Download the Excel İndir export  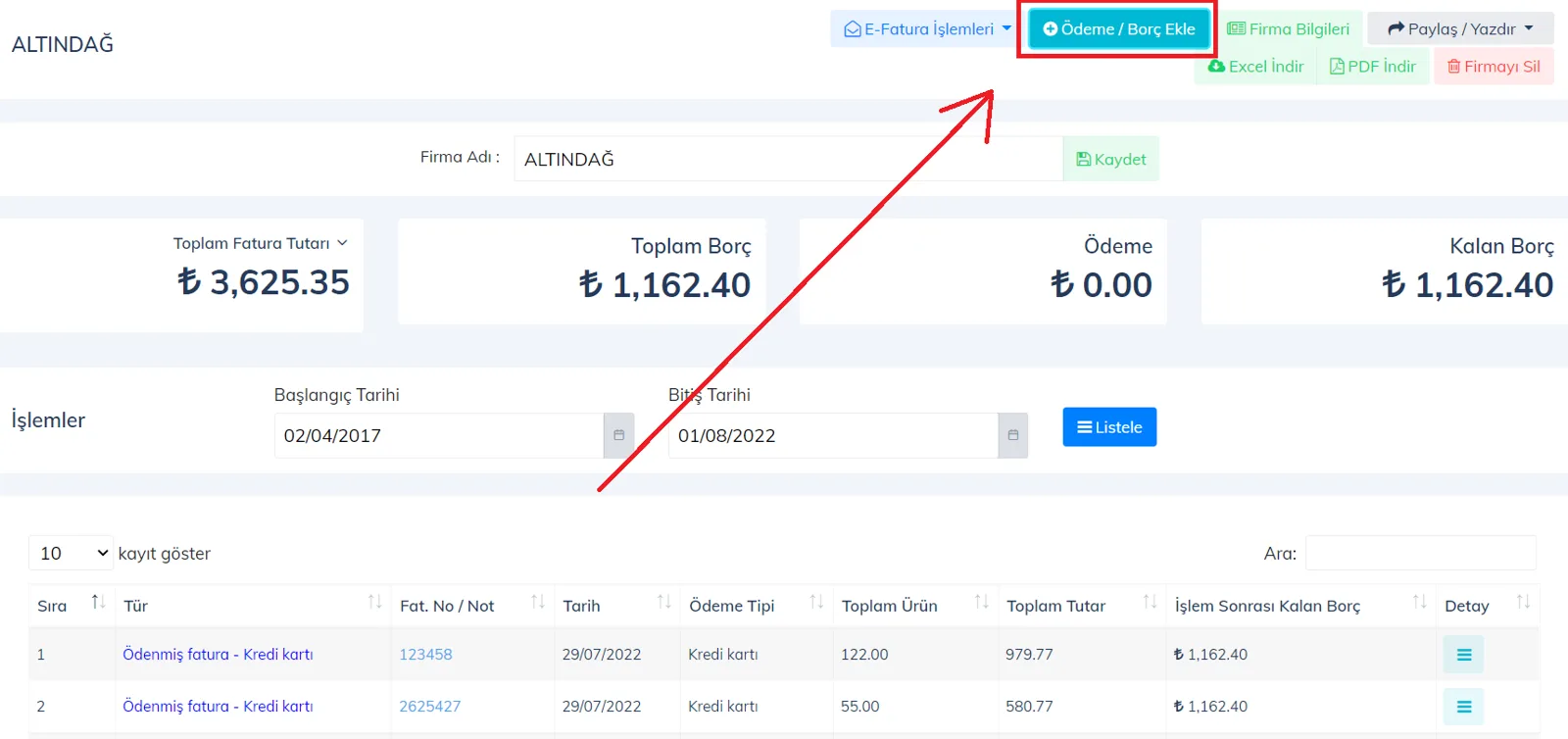(x=1255, y=67)
